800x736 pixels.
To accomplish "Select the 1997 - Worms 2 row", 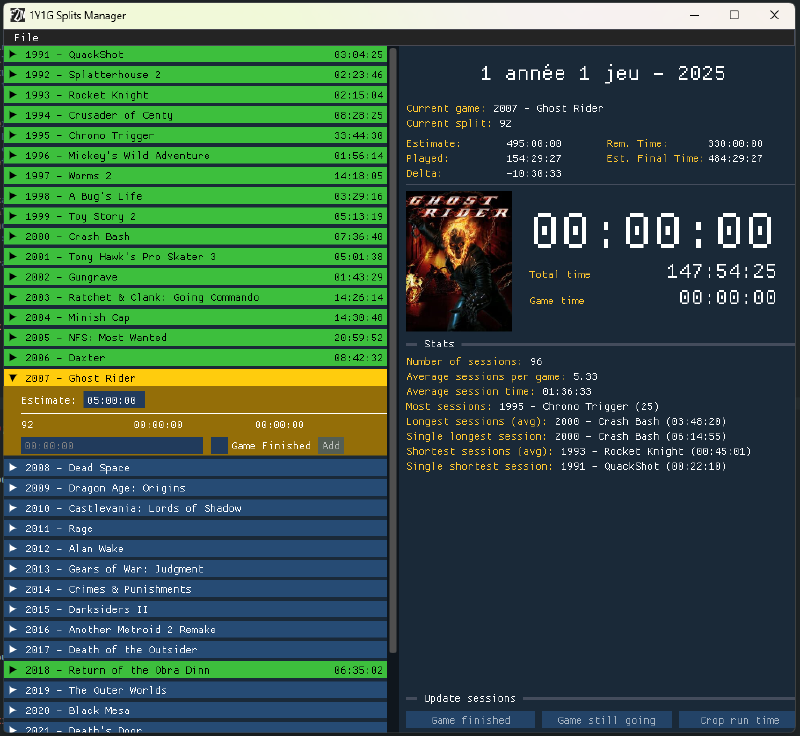I will pos(195,175).
